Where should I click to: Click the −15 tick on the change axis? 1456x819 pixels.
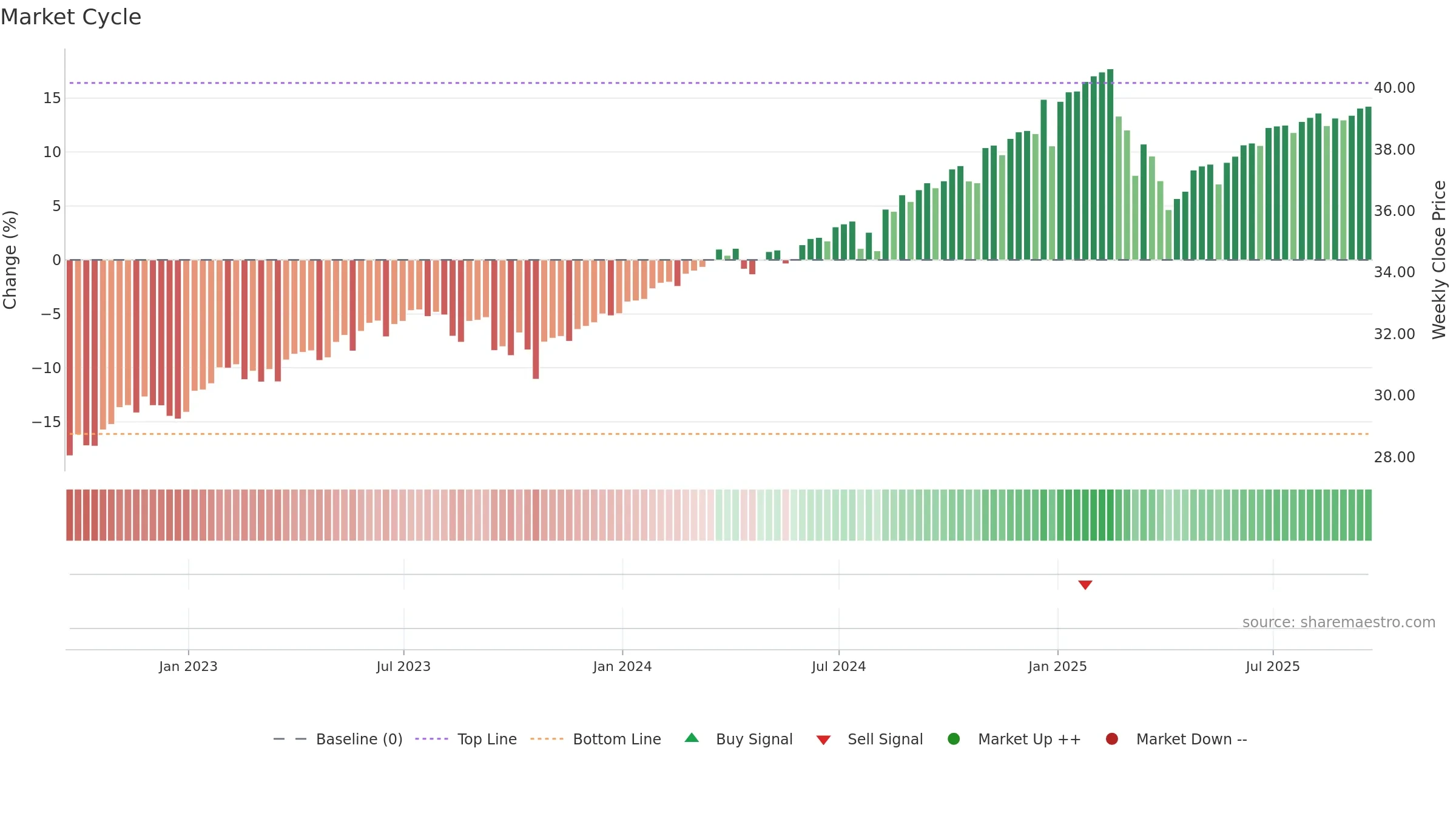(x=47, y=422)
